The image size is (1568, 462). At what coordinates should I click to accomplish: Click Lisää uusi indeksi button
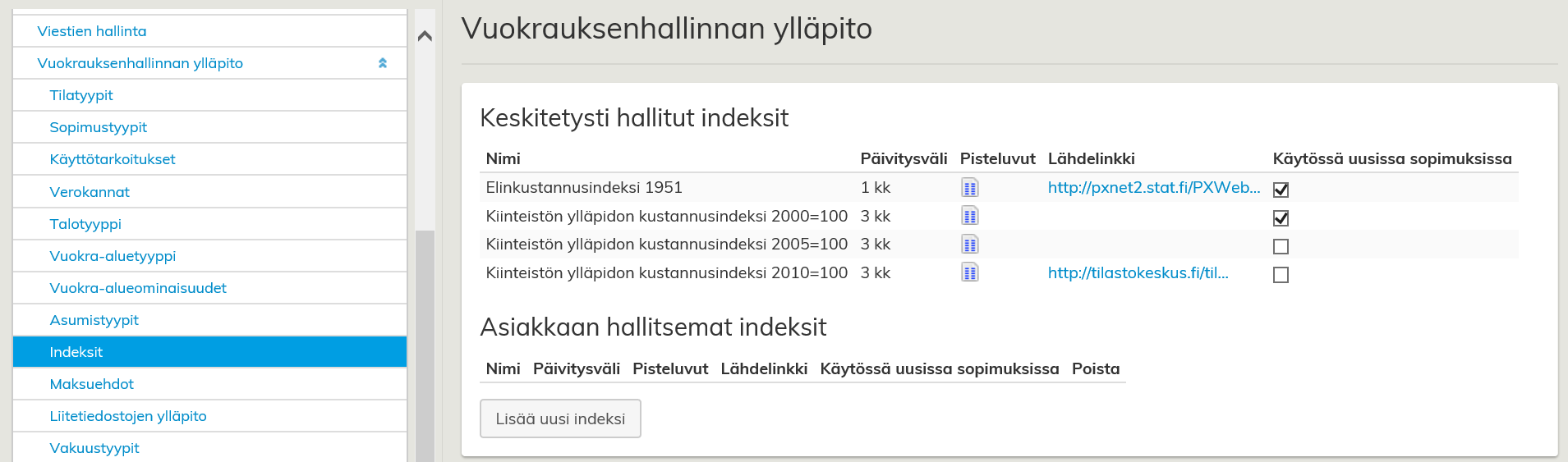point(560,419)
